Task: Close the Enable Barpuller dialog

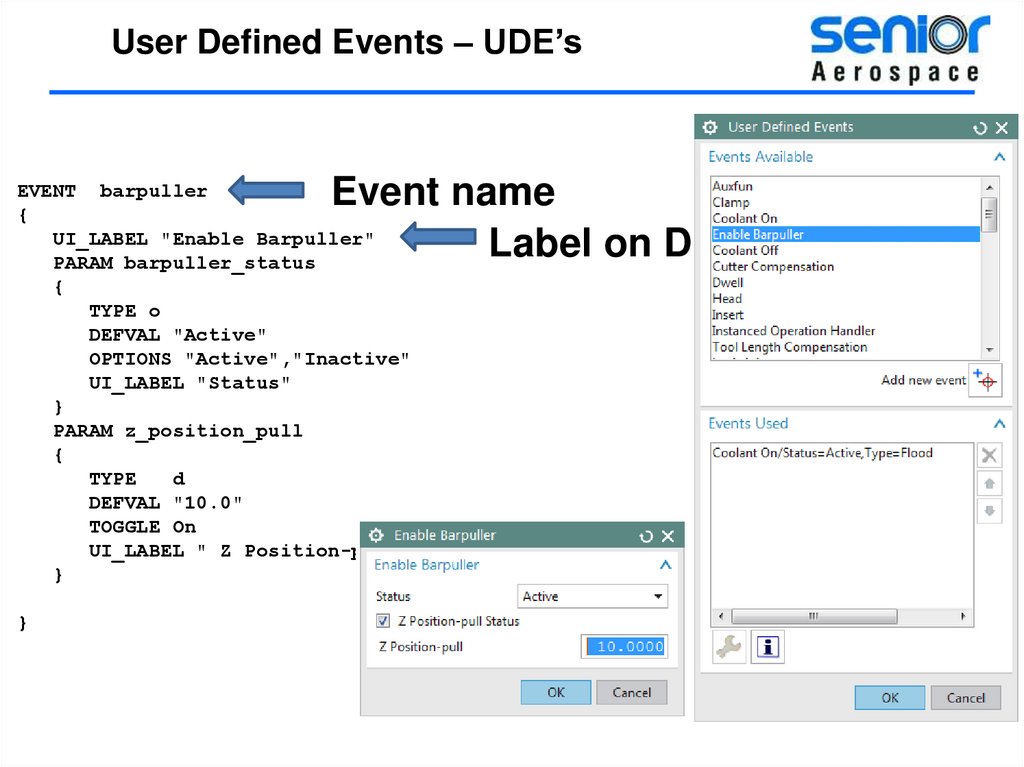Action: (668, 536)
